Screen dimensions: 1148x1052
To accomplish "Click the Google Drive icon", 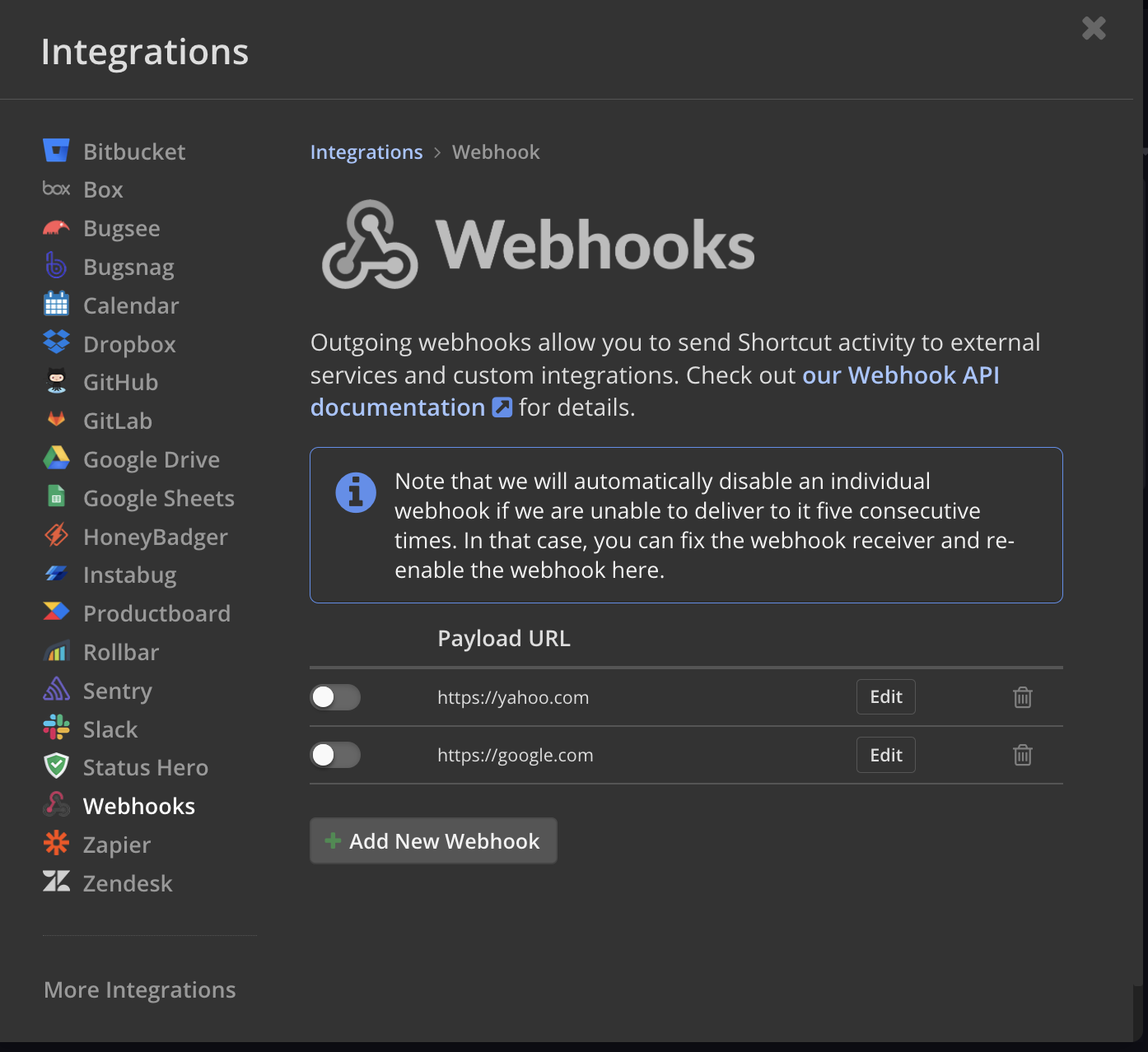I will tap(56, 458).
